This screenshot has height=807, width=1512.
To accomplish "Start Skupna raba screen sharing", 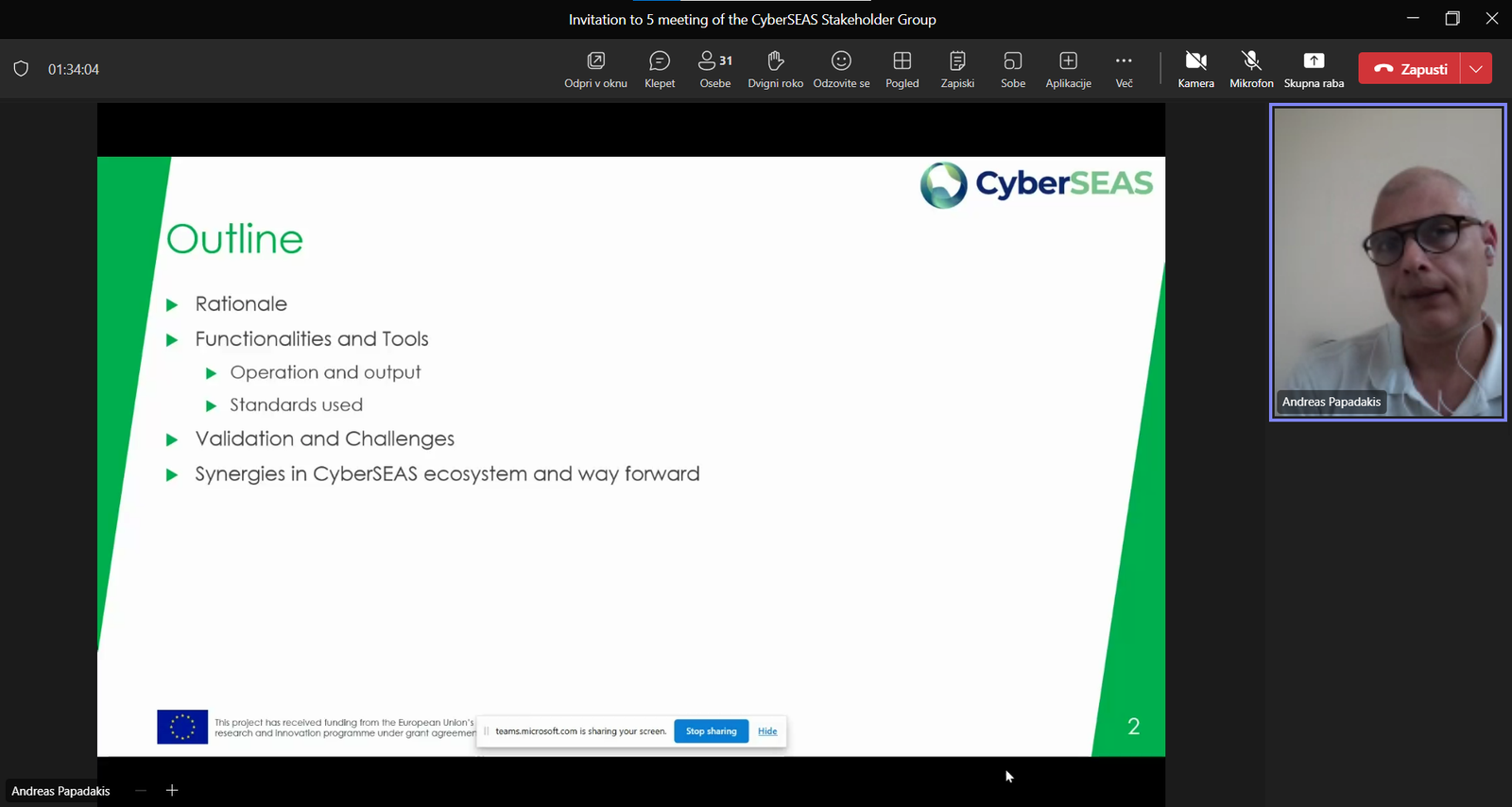I will 1314,69.
